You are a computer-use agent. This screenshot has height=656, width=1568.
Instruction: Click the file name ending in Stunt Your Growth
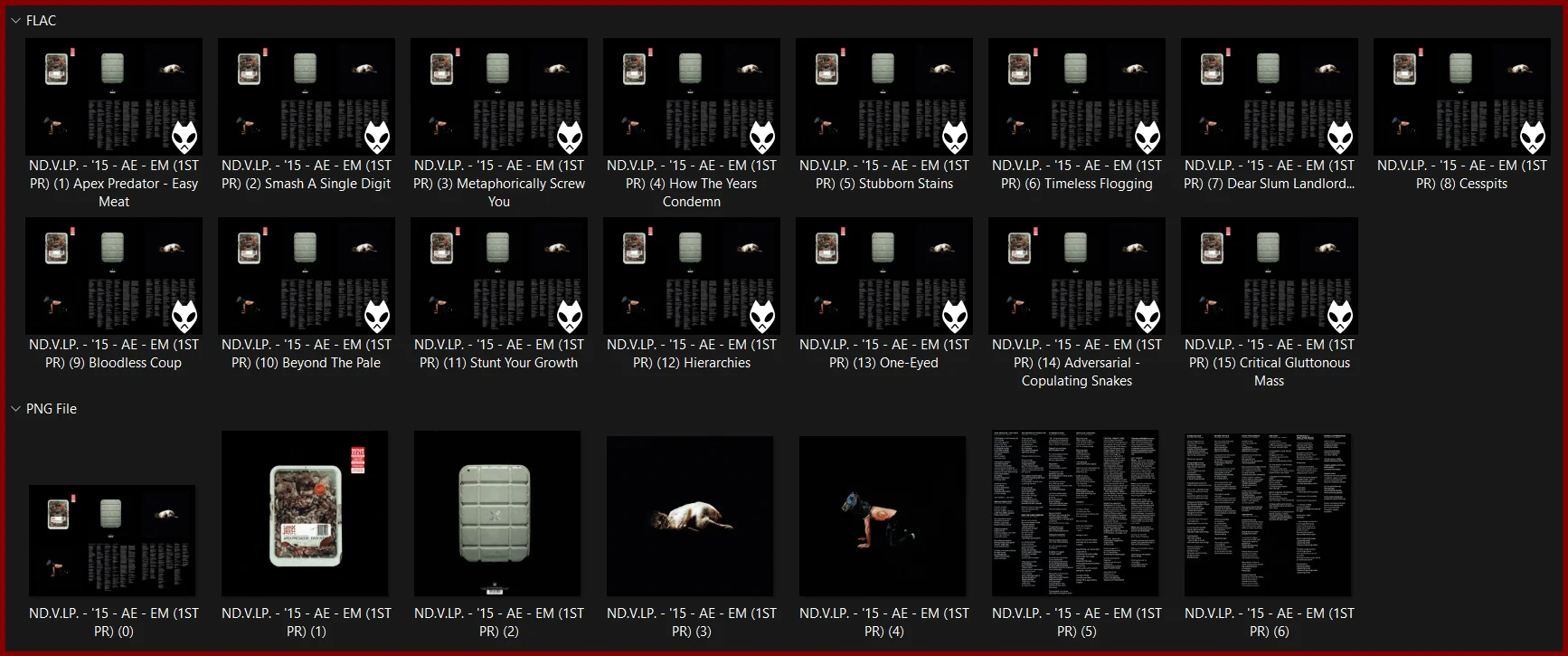pos(499,354)
